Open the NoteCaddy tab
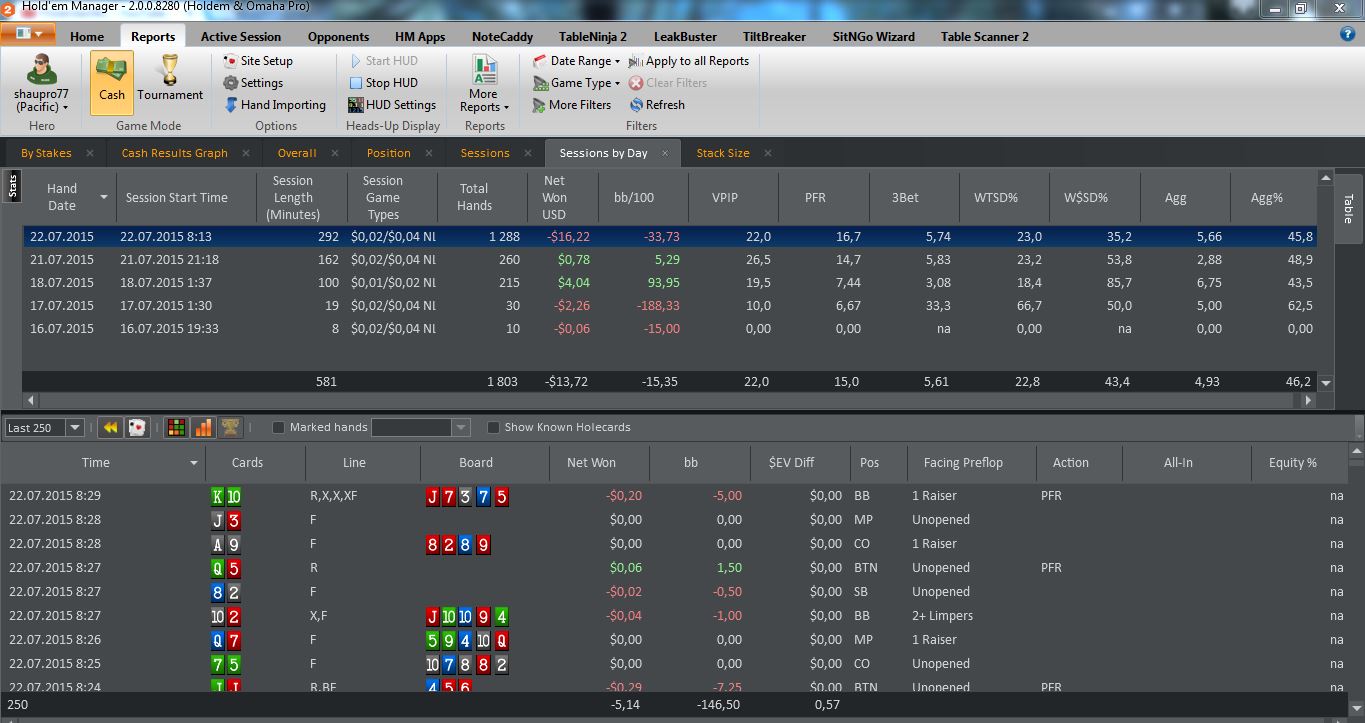Viewport: 1365px width, 723px height. pos(502,37)
